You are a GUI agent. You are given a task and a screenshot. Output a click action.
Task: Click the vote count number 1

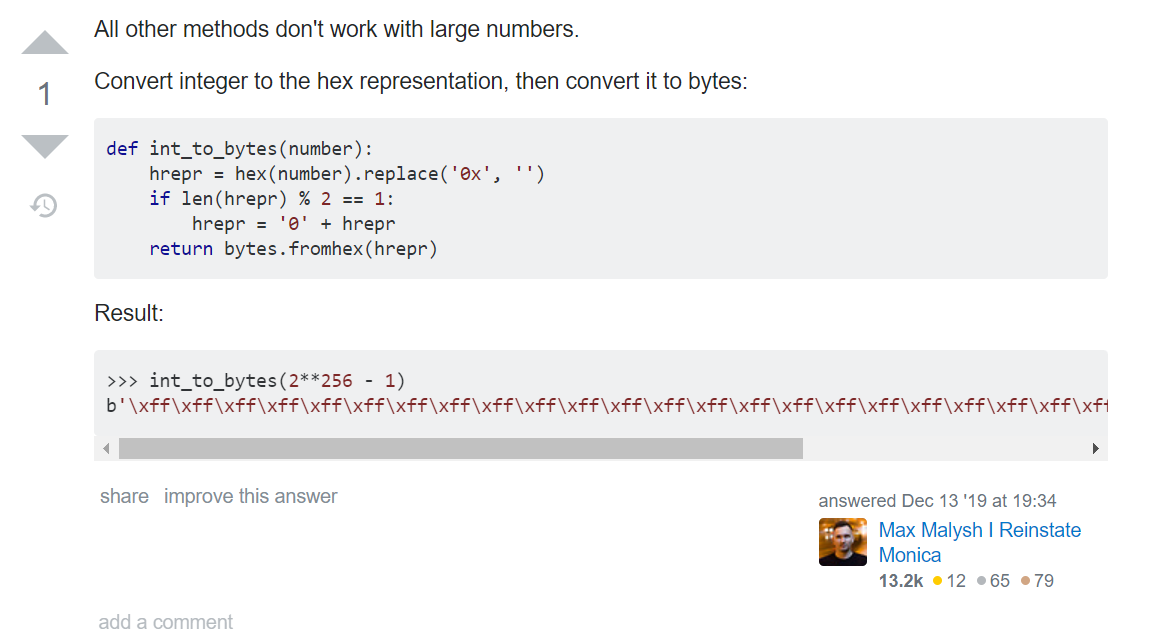45,95
